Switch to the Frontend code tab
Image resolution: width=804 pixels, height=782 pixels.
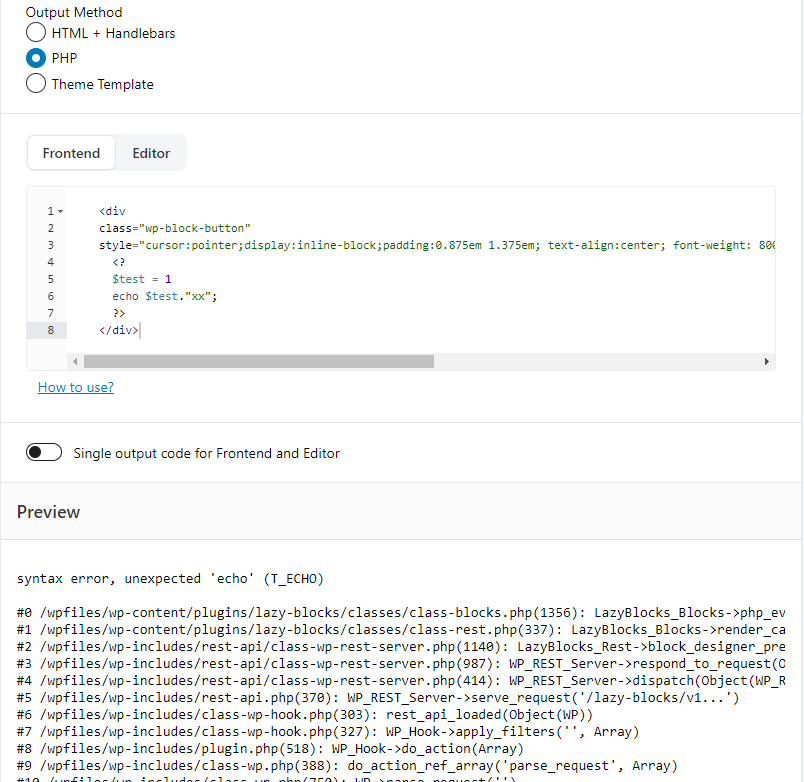click(x=71, y=153)
